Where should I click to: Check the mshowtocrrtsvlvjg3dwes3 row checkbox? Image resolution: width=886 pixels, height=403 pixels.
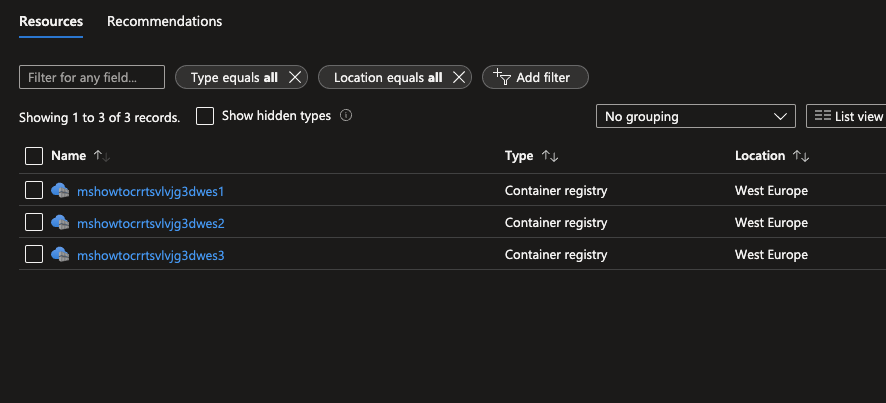pos(34,254)
